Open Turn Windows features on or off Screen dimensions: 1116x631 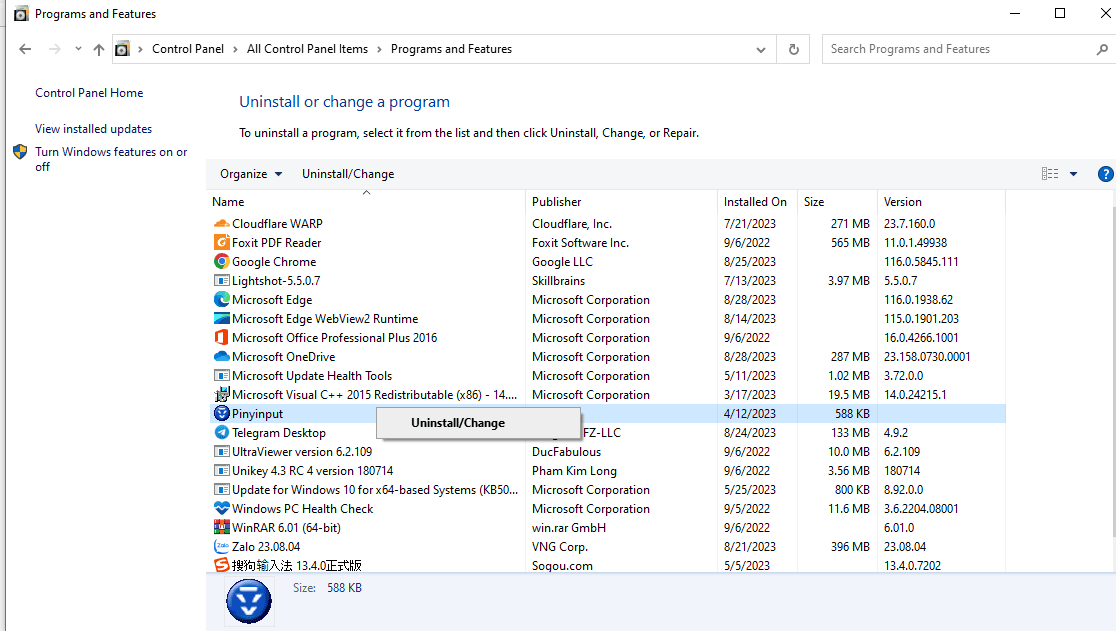coord(111,159)
